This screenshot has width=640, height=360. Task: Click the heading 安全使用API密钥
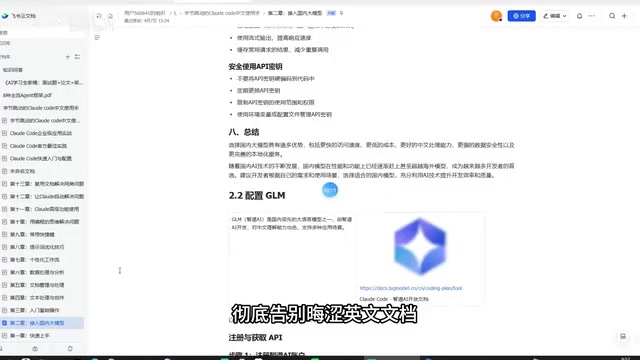pyautogui.click(x=256, y=67)
